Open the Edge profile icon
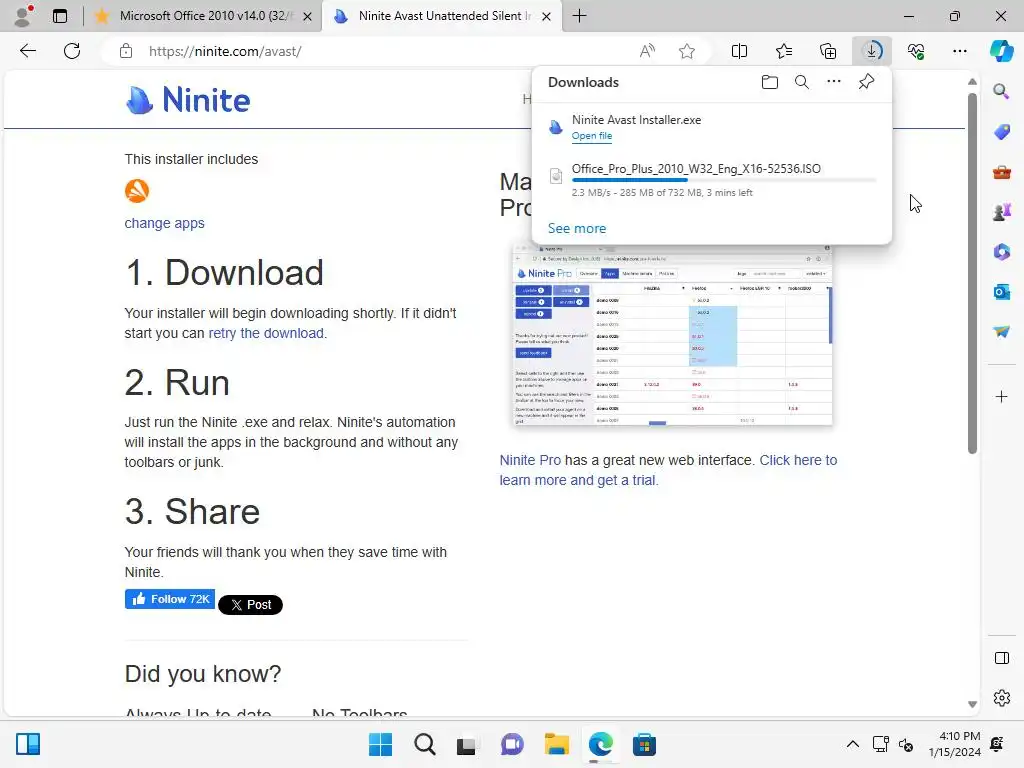1024x768 pixels. point(24,16)
